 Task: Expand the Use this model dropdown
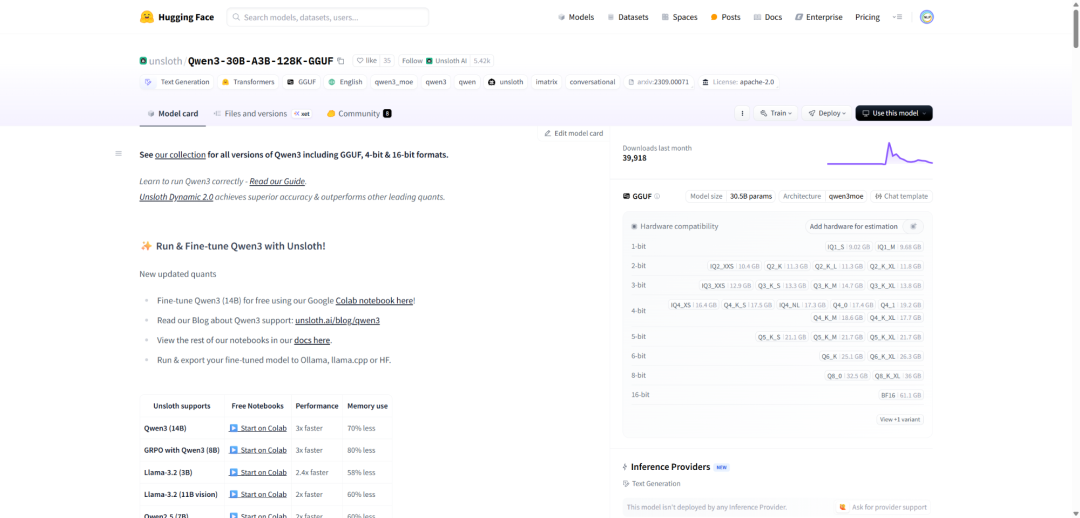(x=894, y=113)
